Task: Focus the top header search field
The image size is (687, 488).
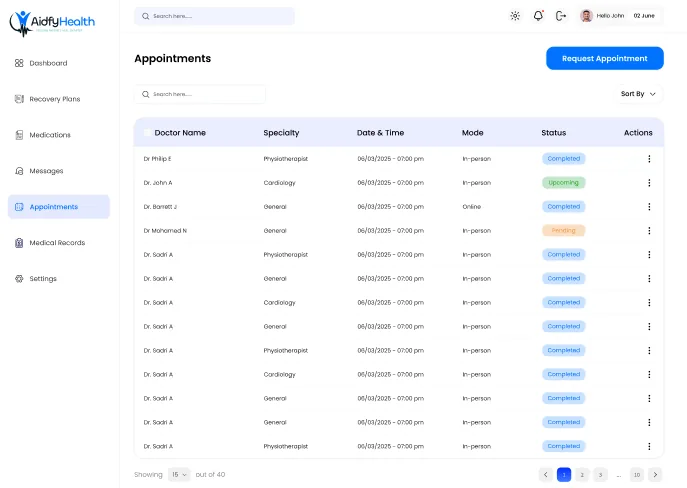Action: 215,16
